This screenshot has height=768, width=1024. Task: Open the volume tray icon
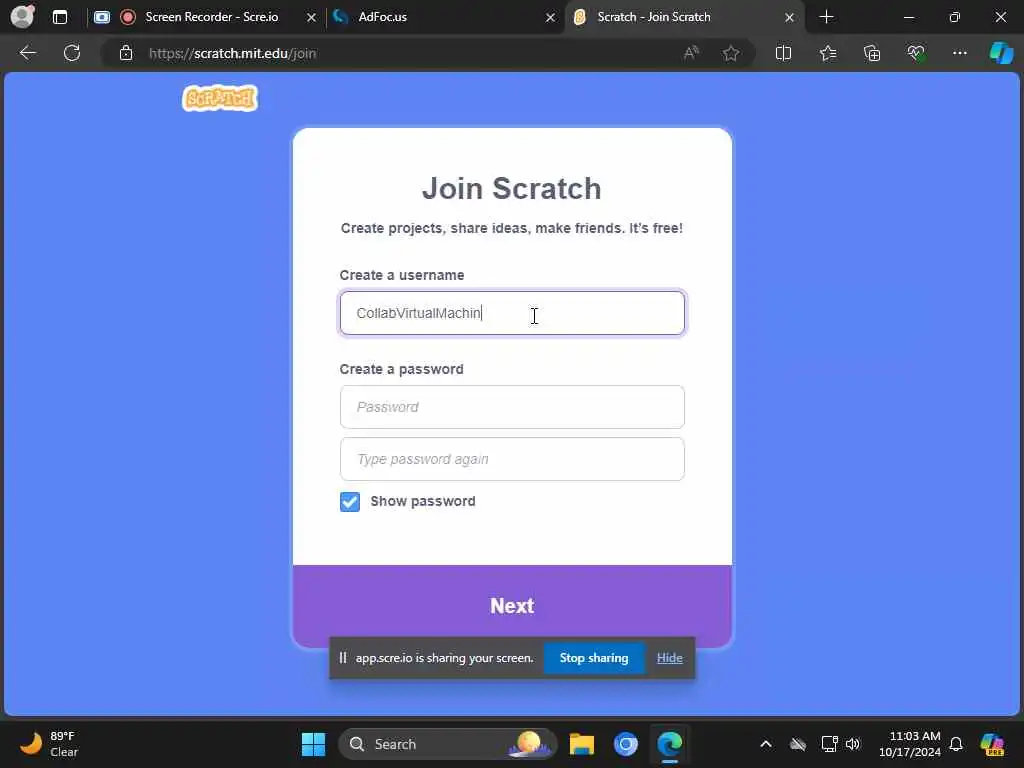point(853,744)
